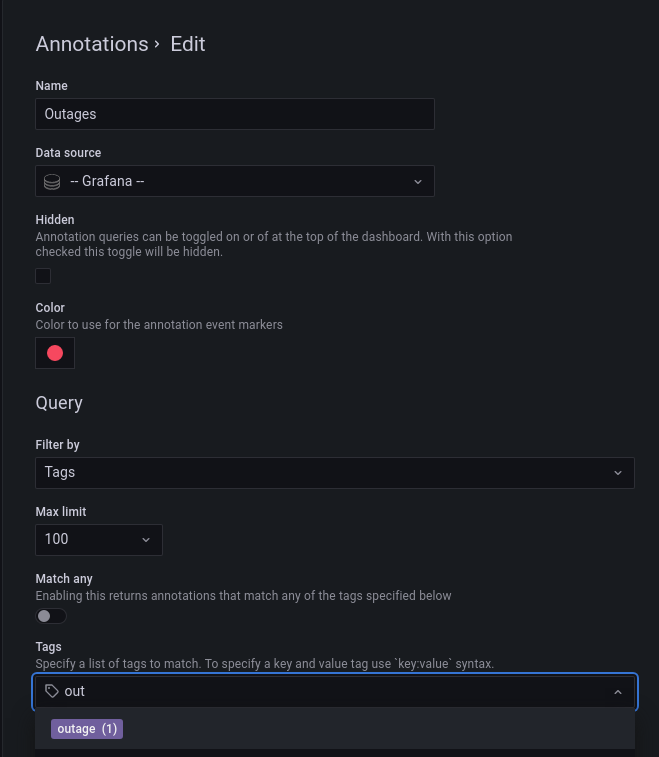This screenshot has width=659, height=757.
Task: Click the Filter by chevron arrow
Action: [x=618, y=472]
